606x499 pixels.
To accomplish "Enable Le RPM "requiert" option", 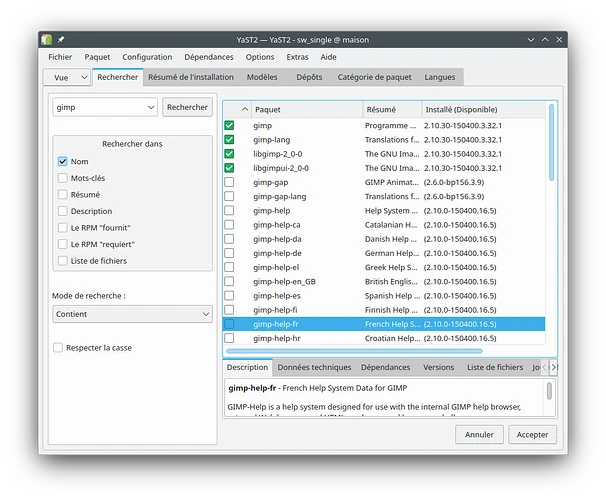I will (63, 244).
